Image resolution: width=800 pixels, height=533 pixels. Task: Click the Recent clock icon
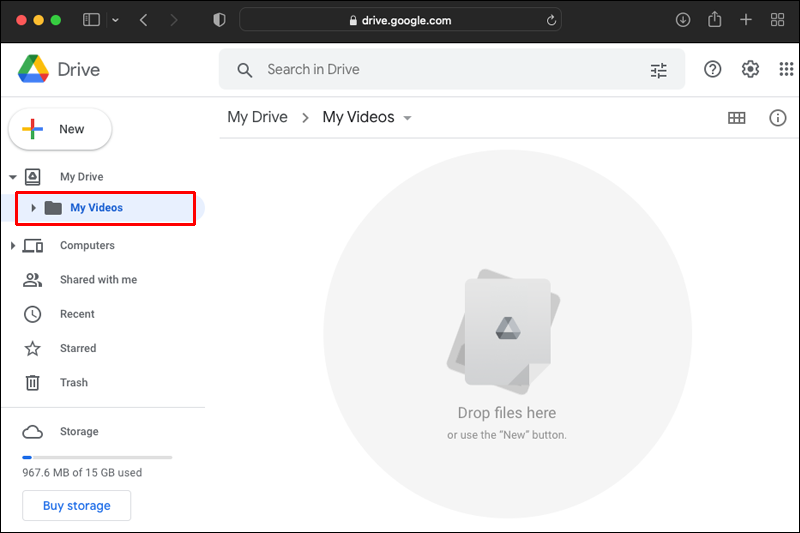[33, 314]
